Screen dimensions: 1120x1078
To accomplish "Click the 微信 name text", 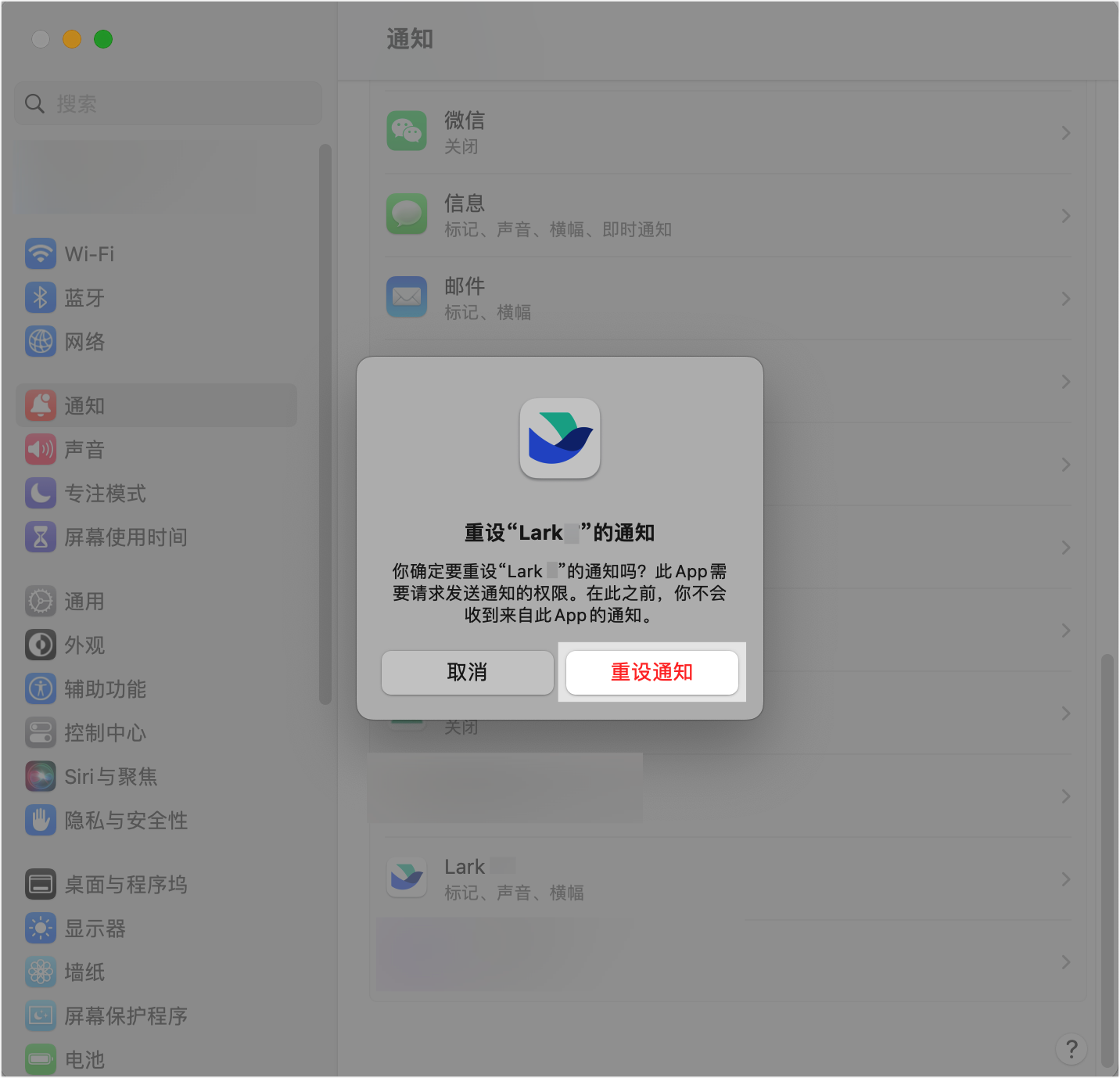I will point(465,120).
